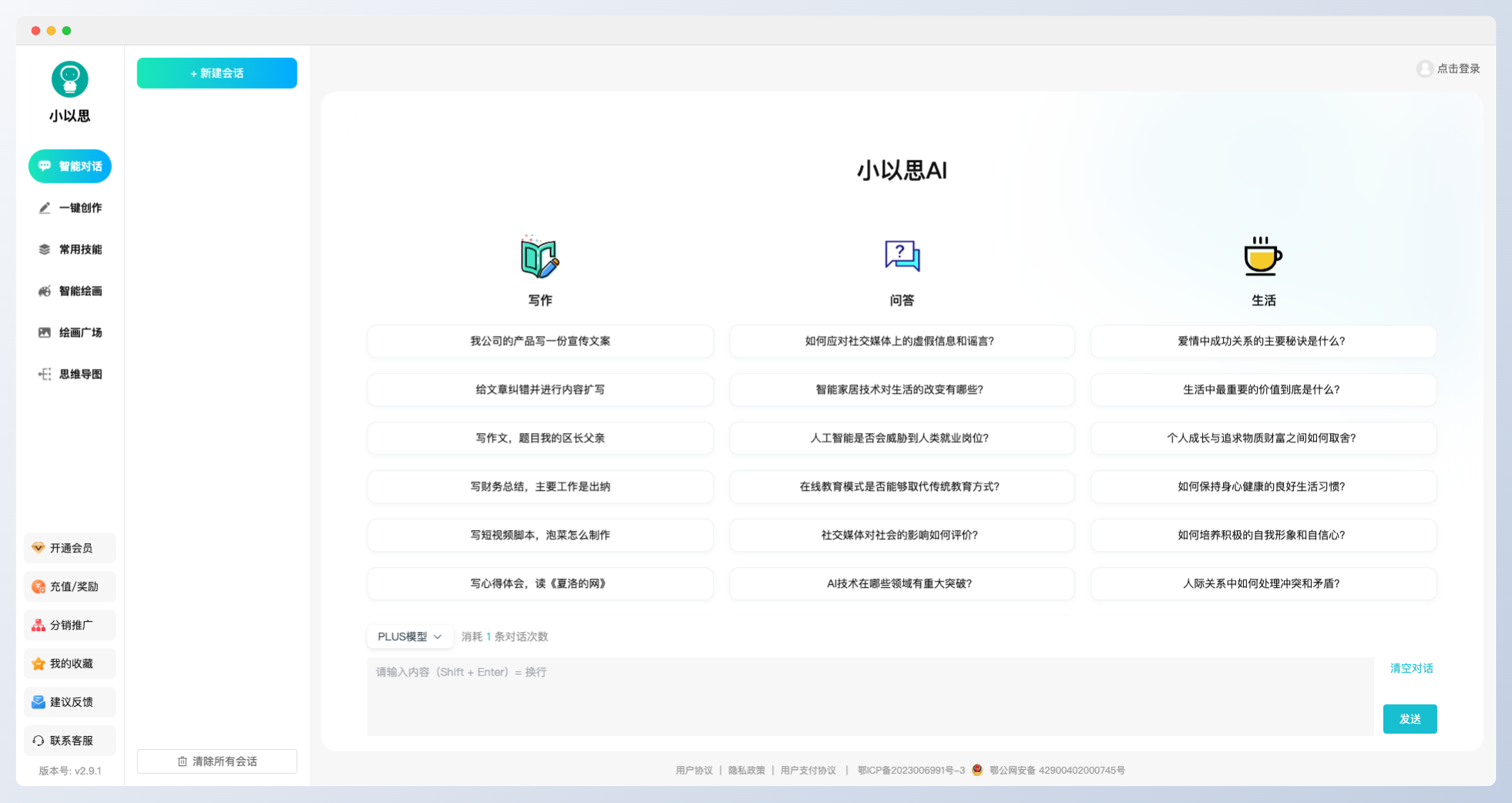1512x803 pixels.
Task: Start a new chat via 新建会话
Action: (x=217, y=72)
